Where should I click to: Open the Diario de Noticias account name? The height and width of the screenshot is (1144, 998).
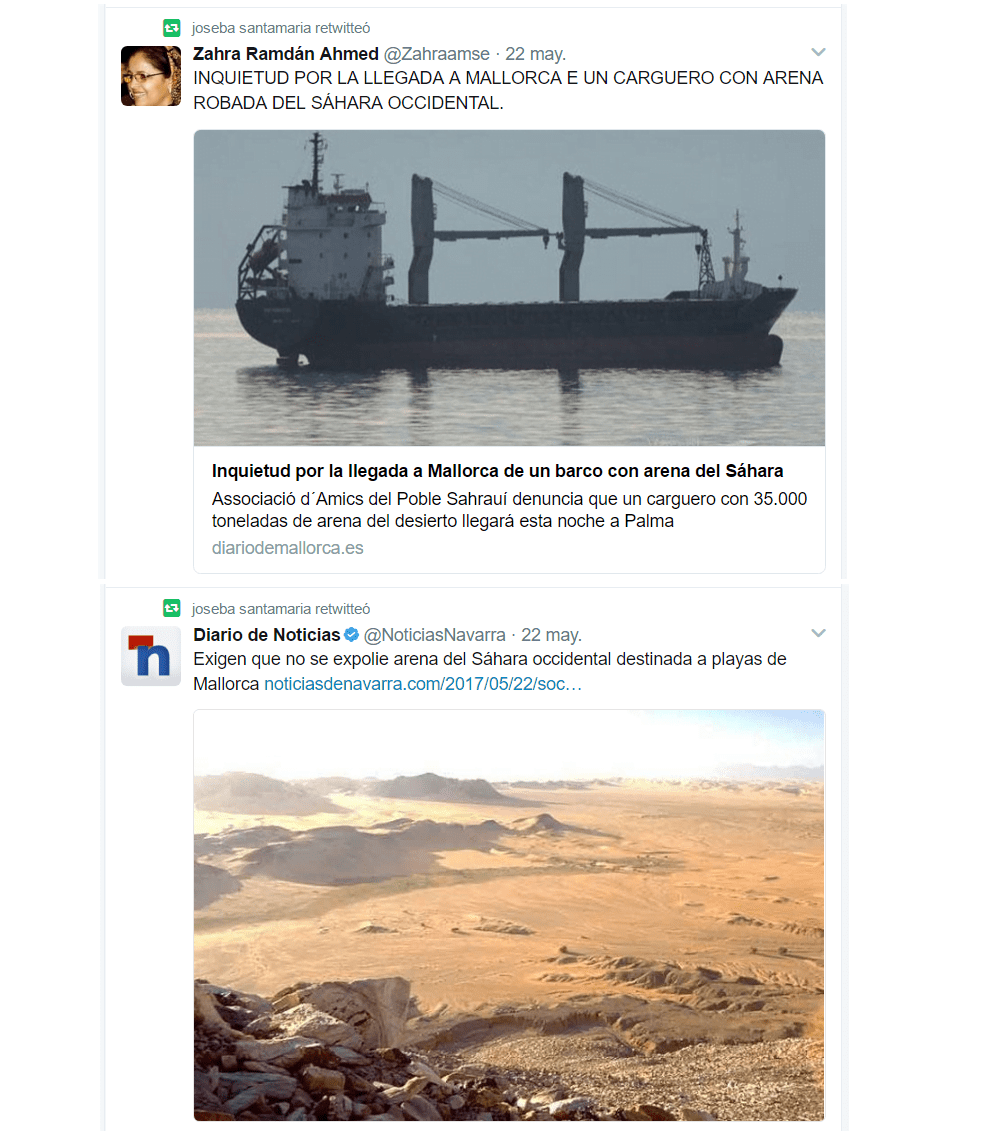(x=267, y=635)
